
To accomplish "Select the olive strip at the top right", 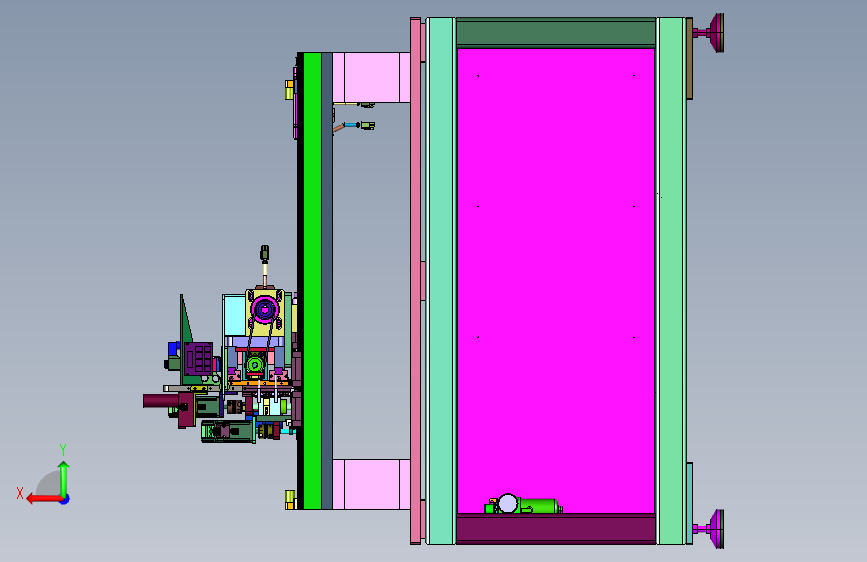I will pos(690,59).
